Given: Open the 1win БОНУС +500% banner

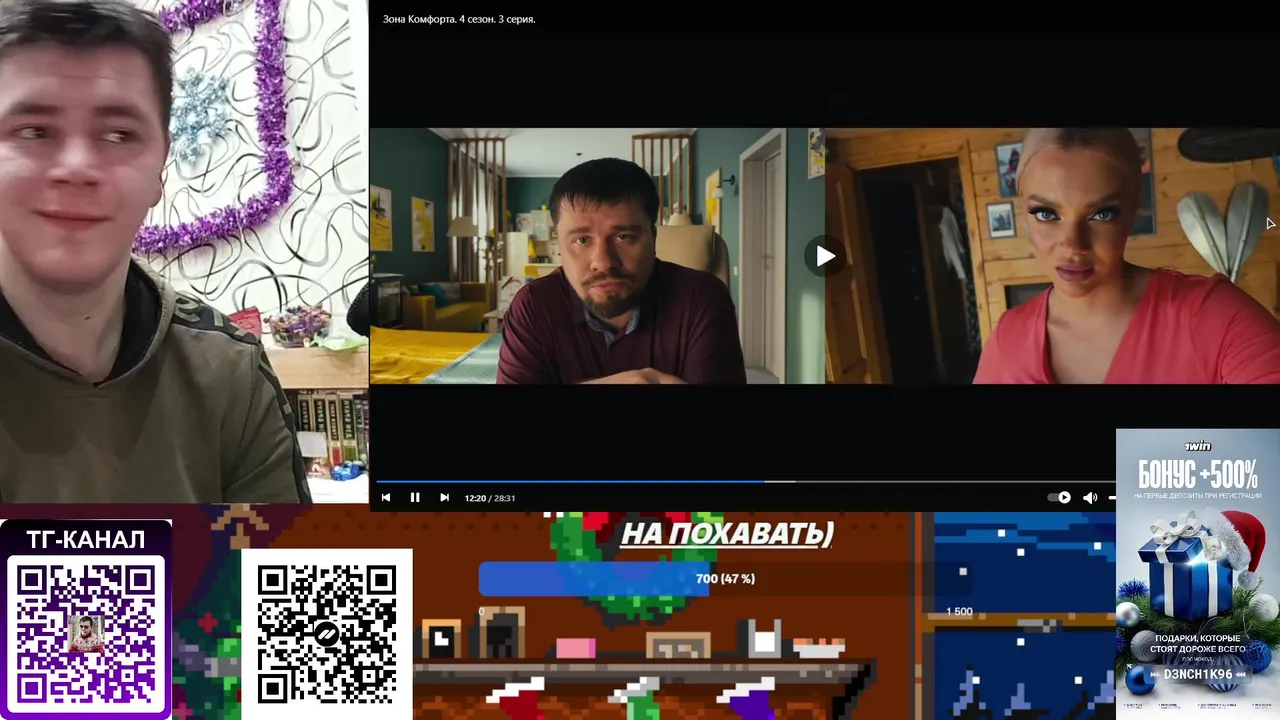Looking at the screenshot, I should tap(1197, 574).
